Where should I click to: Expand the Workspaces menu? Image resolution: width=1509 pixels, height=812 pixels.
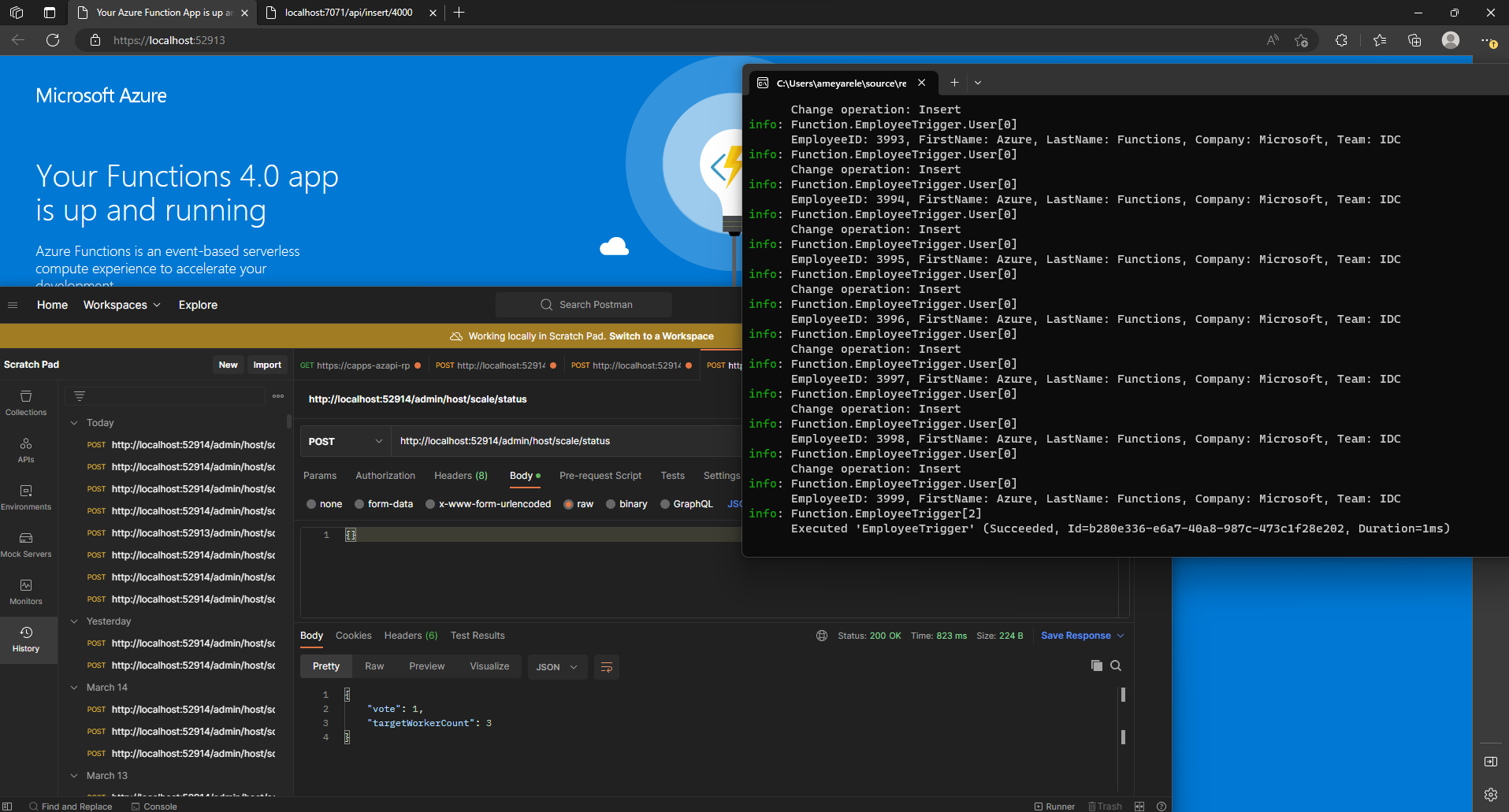click(x=121, y=305)
